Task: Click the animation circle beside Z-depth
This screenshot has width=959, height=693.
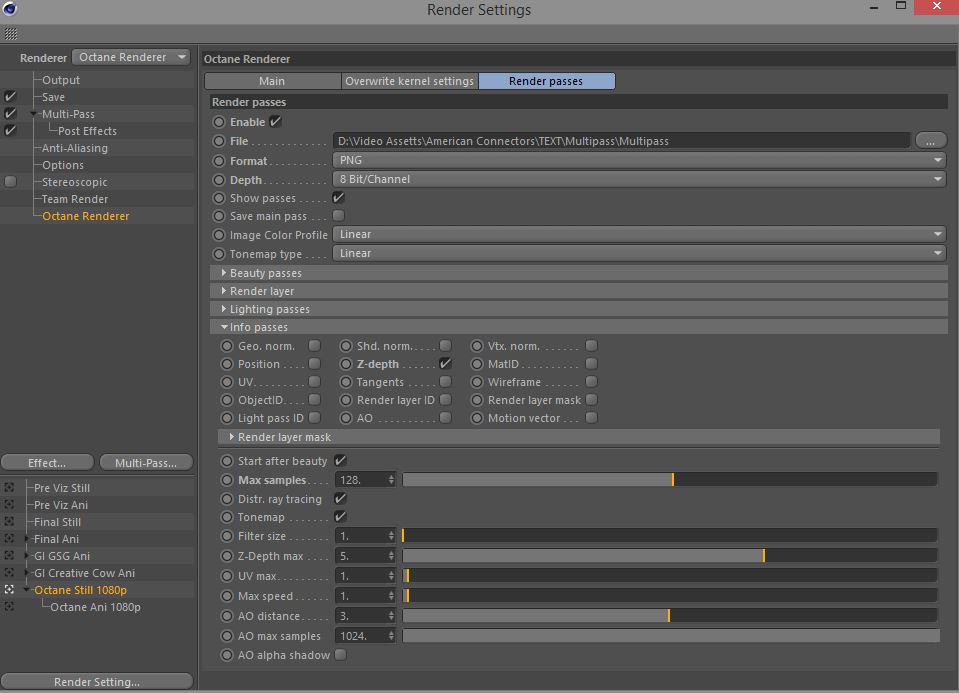Action: click(346, 364)
